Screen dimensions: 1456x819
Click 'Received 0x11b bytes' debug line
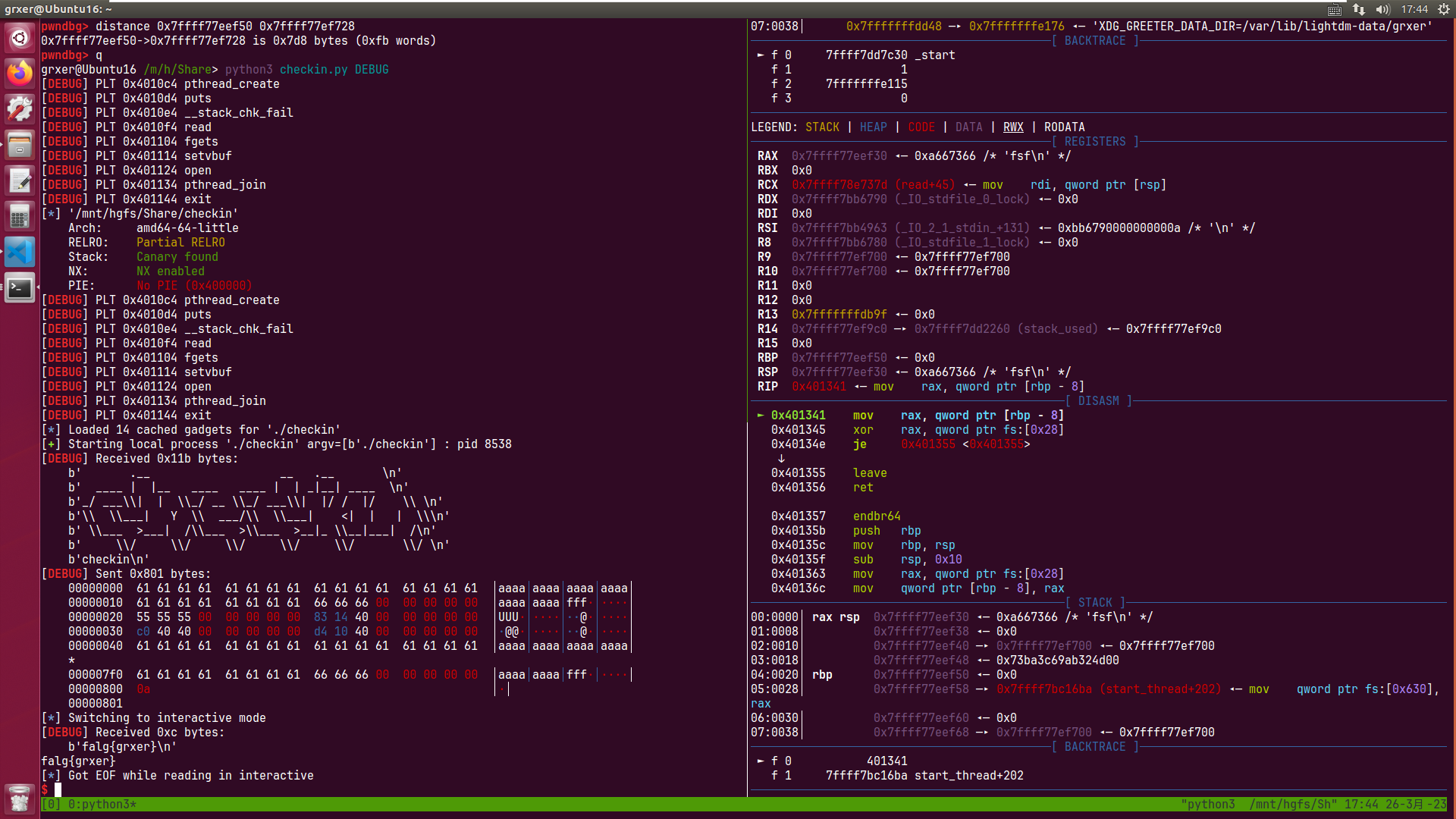tap(140, 459)
